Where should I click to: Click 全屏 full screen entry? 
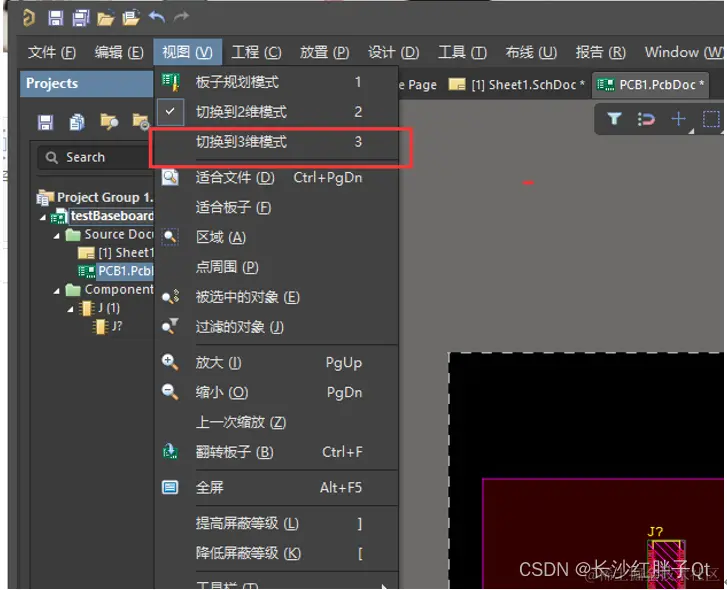tap(277, 488)
